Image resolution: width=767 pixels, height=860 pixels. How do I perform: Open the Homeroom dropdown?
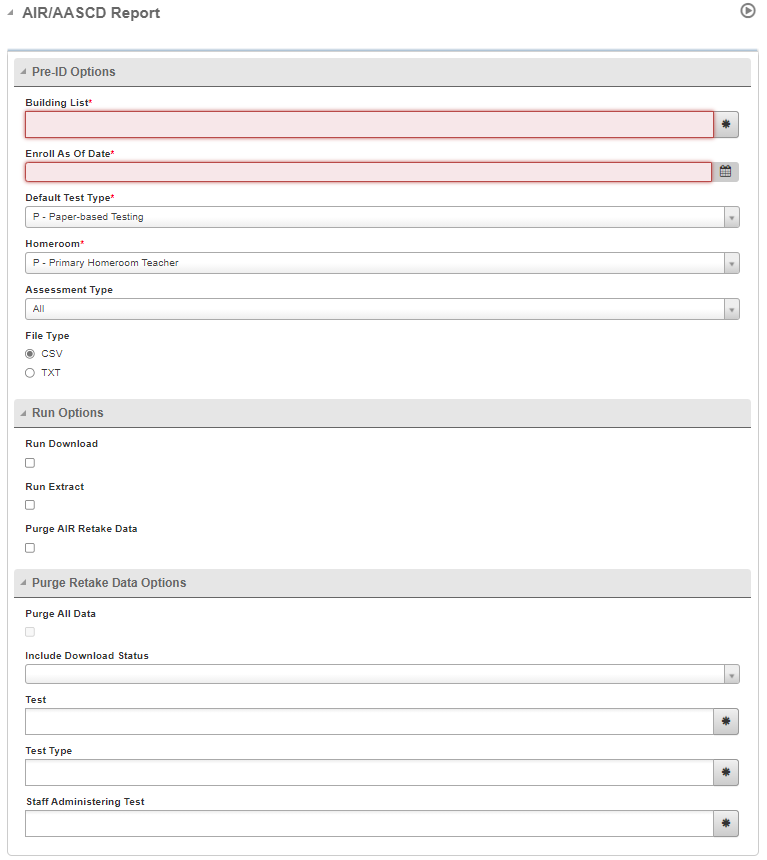[732, 263]
